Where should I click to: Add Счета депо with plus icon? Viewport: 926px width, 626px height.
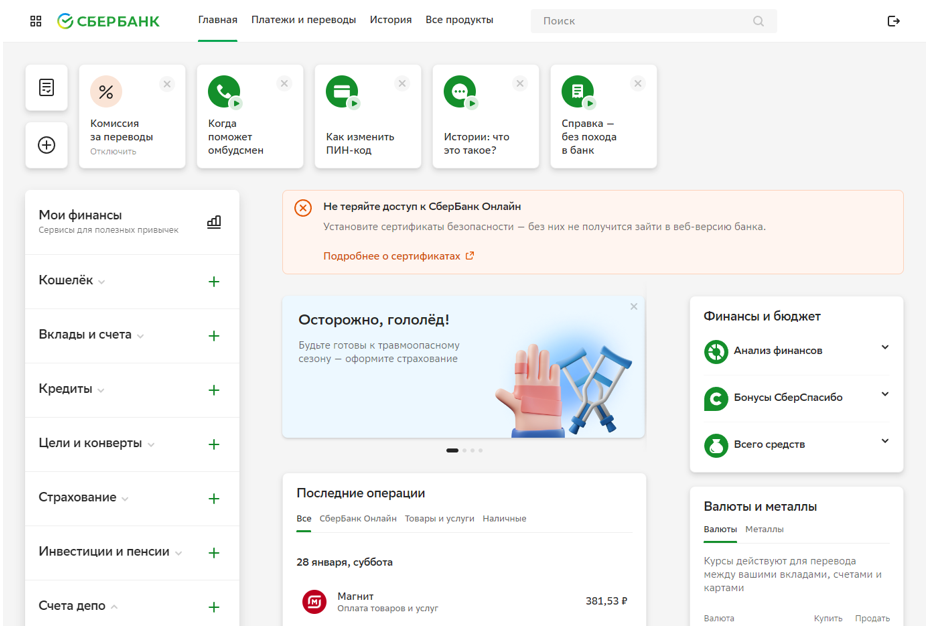coord(214,607)
